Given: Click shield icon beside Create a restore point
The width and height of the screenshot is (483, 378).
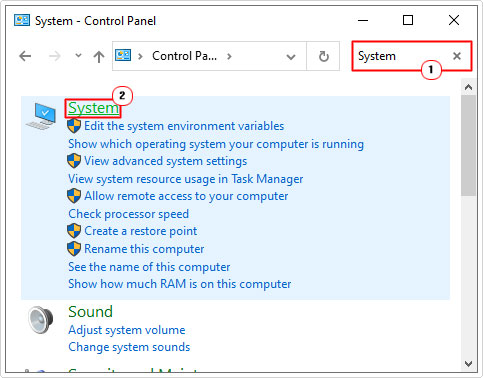Looking at the screenshot, I should click(x=74, y=231).
